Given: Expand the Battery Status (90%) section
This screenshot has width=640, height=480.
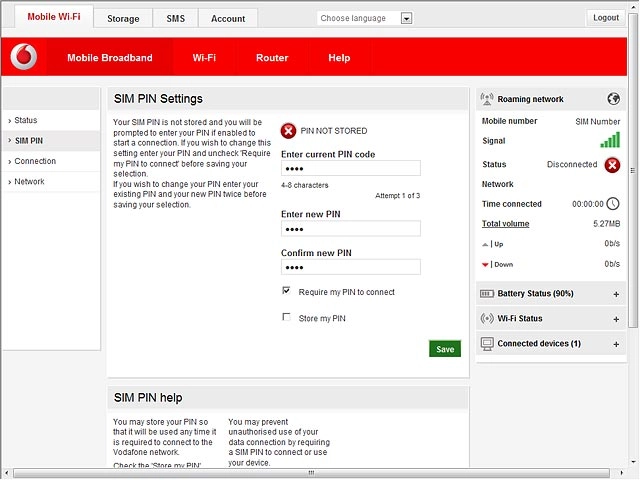Looking at the screenshot, I should click(x=616, y=294).
